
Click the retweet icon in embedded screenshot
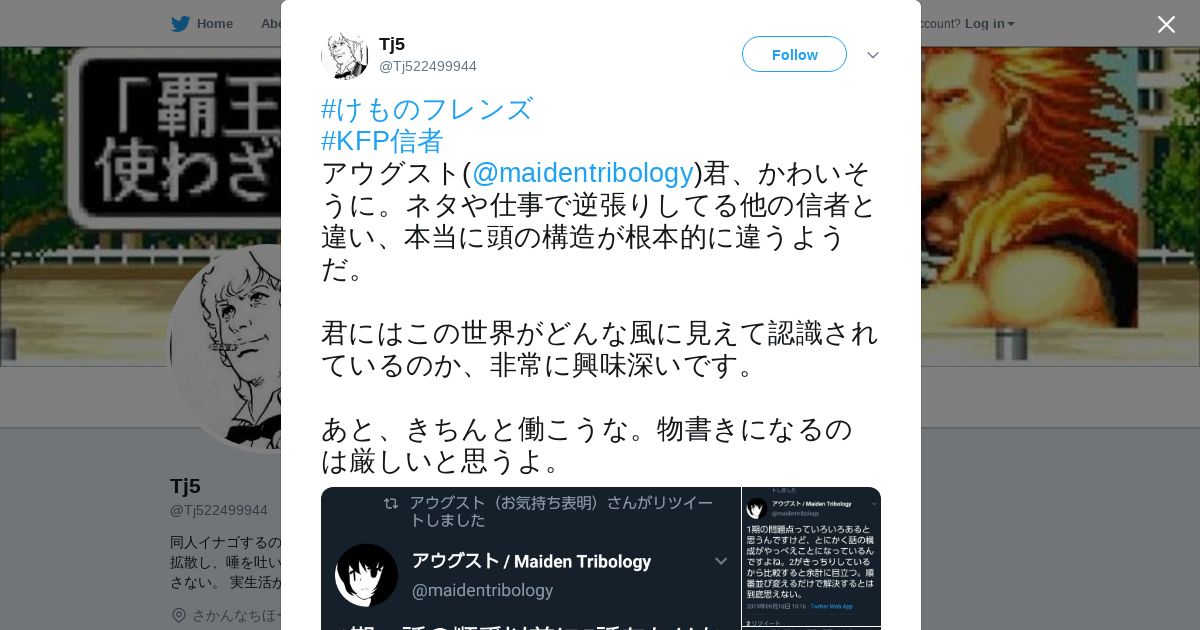coord(391,503)
